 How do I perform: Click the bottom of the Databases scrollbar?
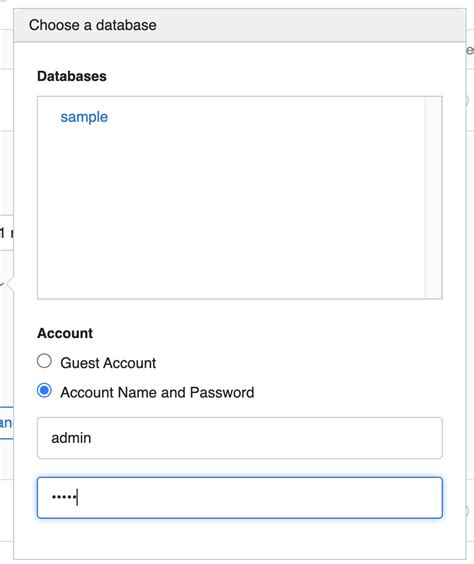point(433,293)
